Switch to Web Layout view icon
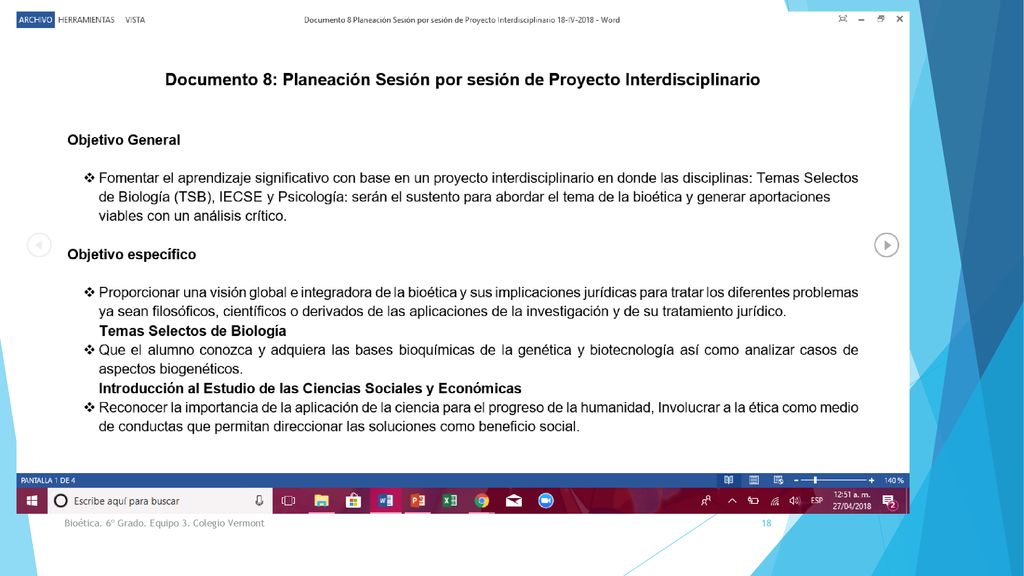Viewport: 1024px width, 576px height. point(778,480)
